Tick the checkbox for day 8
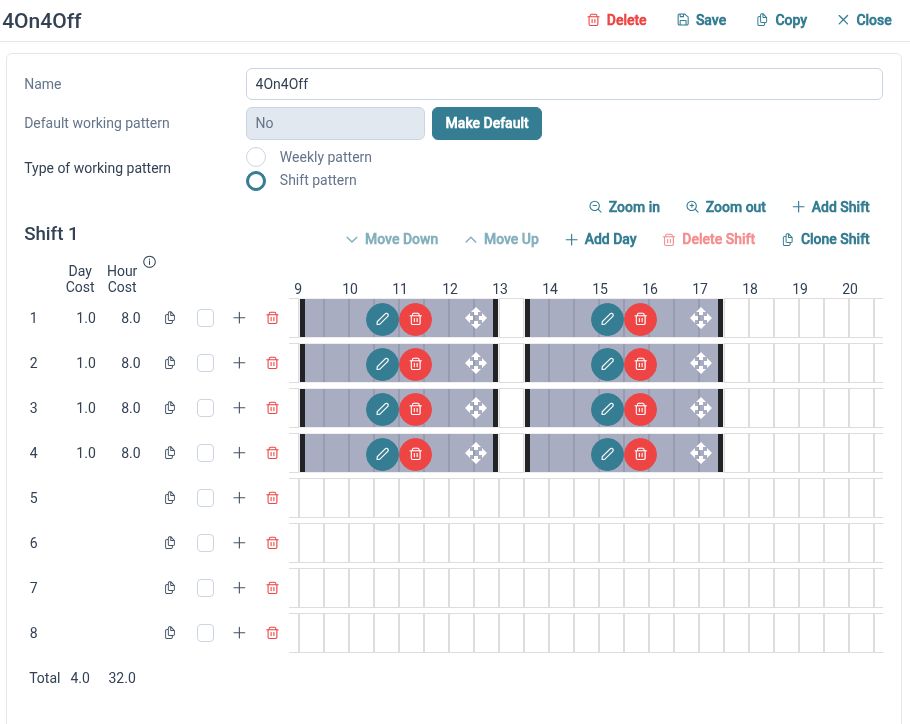Image resolution: width=910 pixels, height=724 pixels. click(x=205, y=633)
